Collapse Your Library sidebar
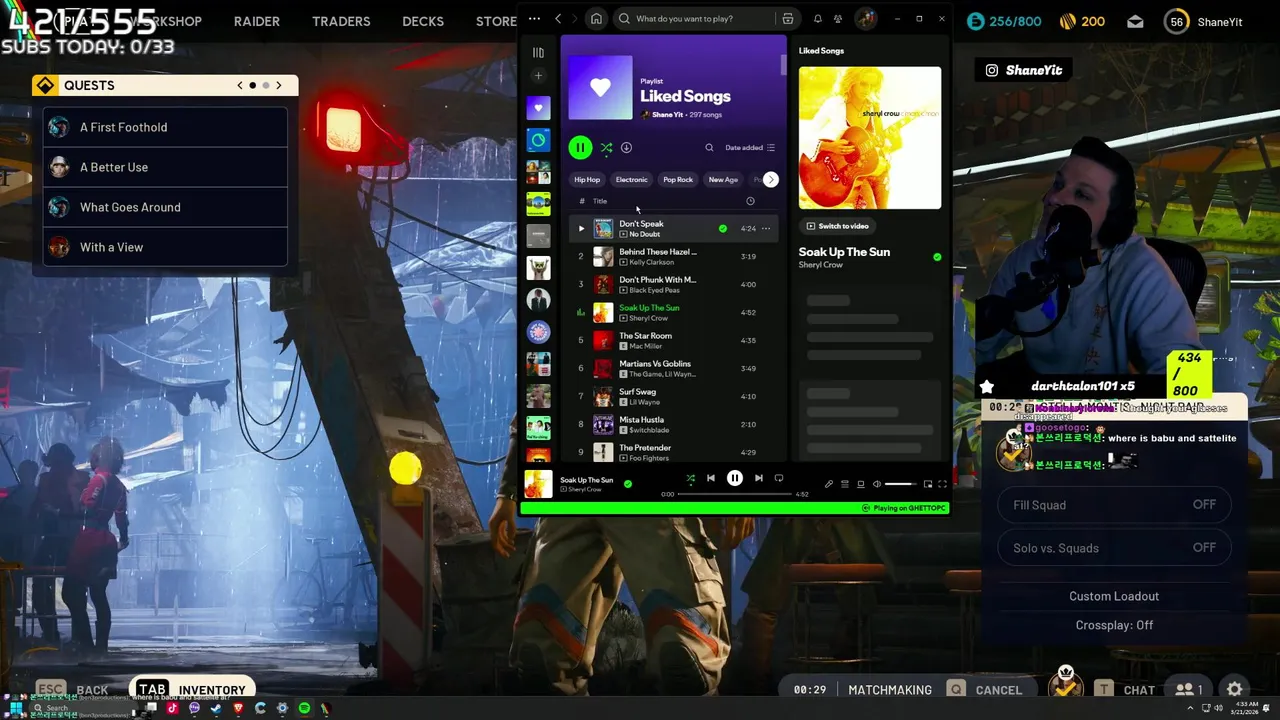Viewport: 1280px width, 720px height. 538,52
